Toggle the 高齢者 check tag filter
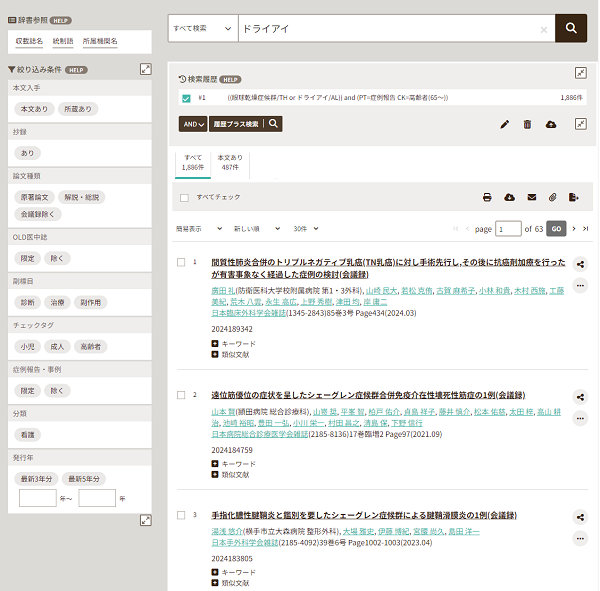This screenshot has height=591, width=600. point(91,346)
